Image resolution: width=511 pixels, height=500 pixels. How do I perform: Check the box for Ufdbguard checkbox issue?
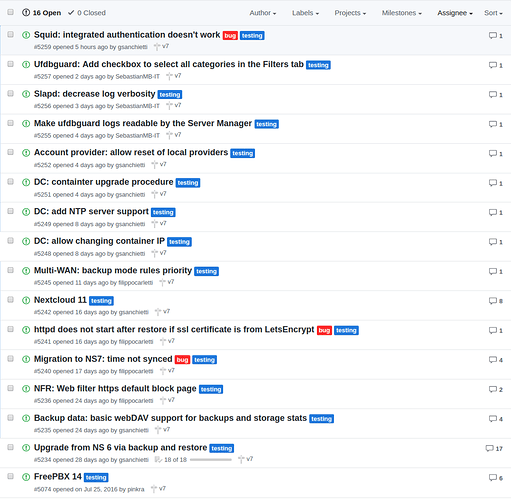click(x=11, y=64)
